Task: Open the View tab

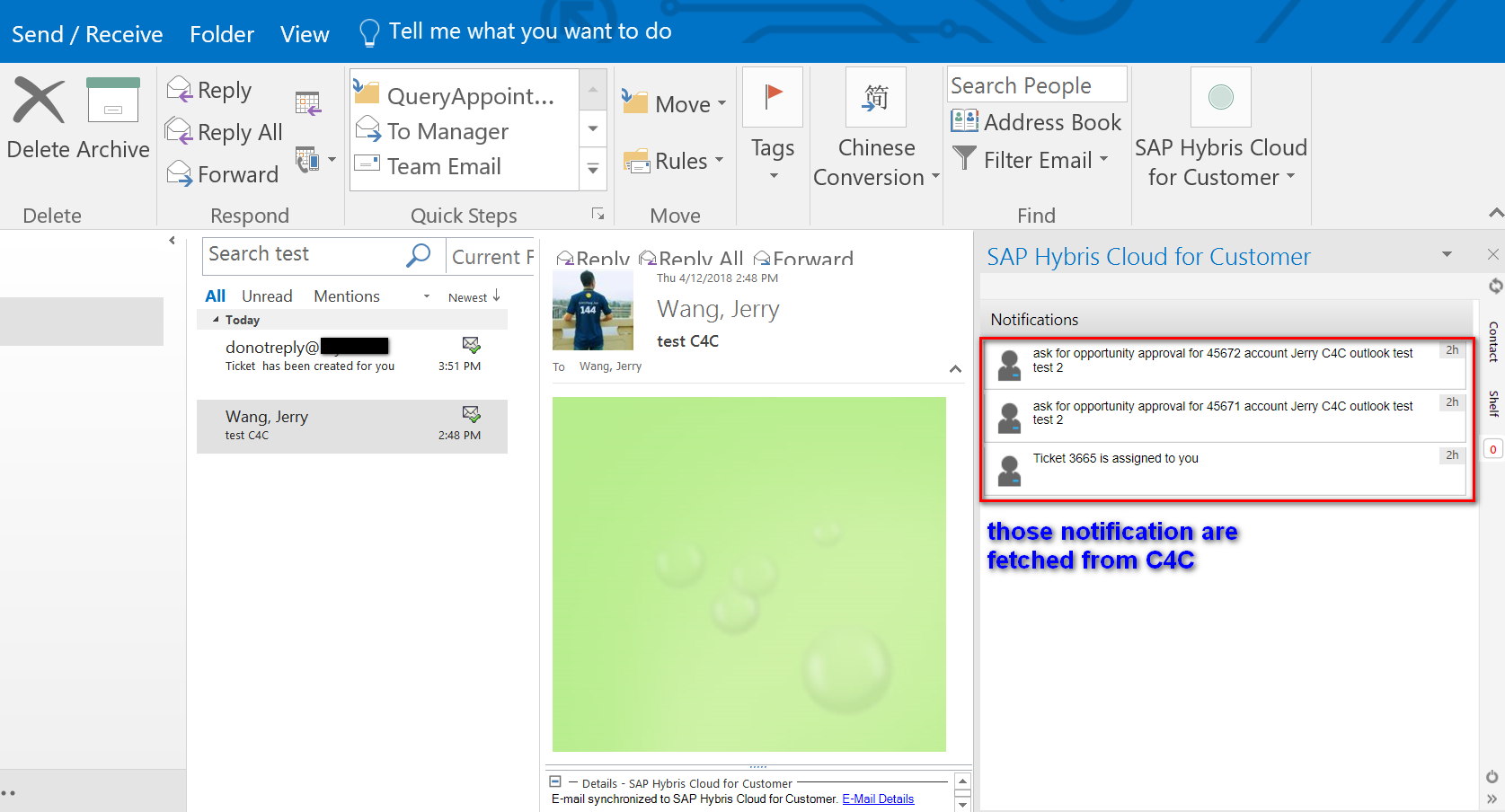Action: pos(305,34)
